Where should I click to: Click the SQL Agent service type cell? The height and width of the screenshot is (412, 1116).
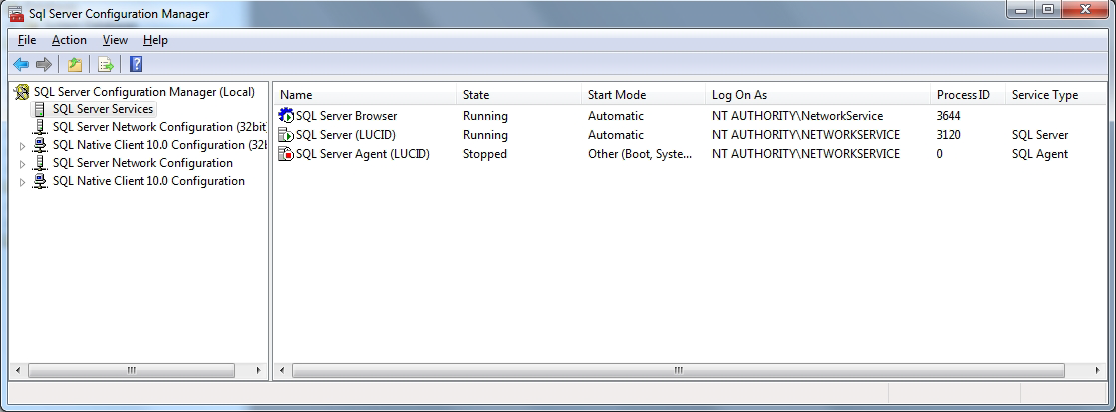point(1040,154)
